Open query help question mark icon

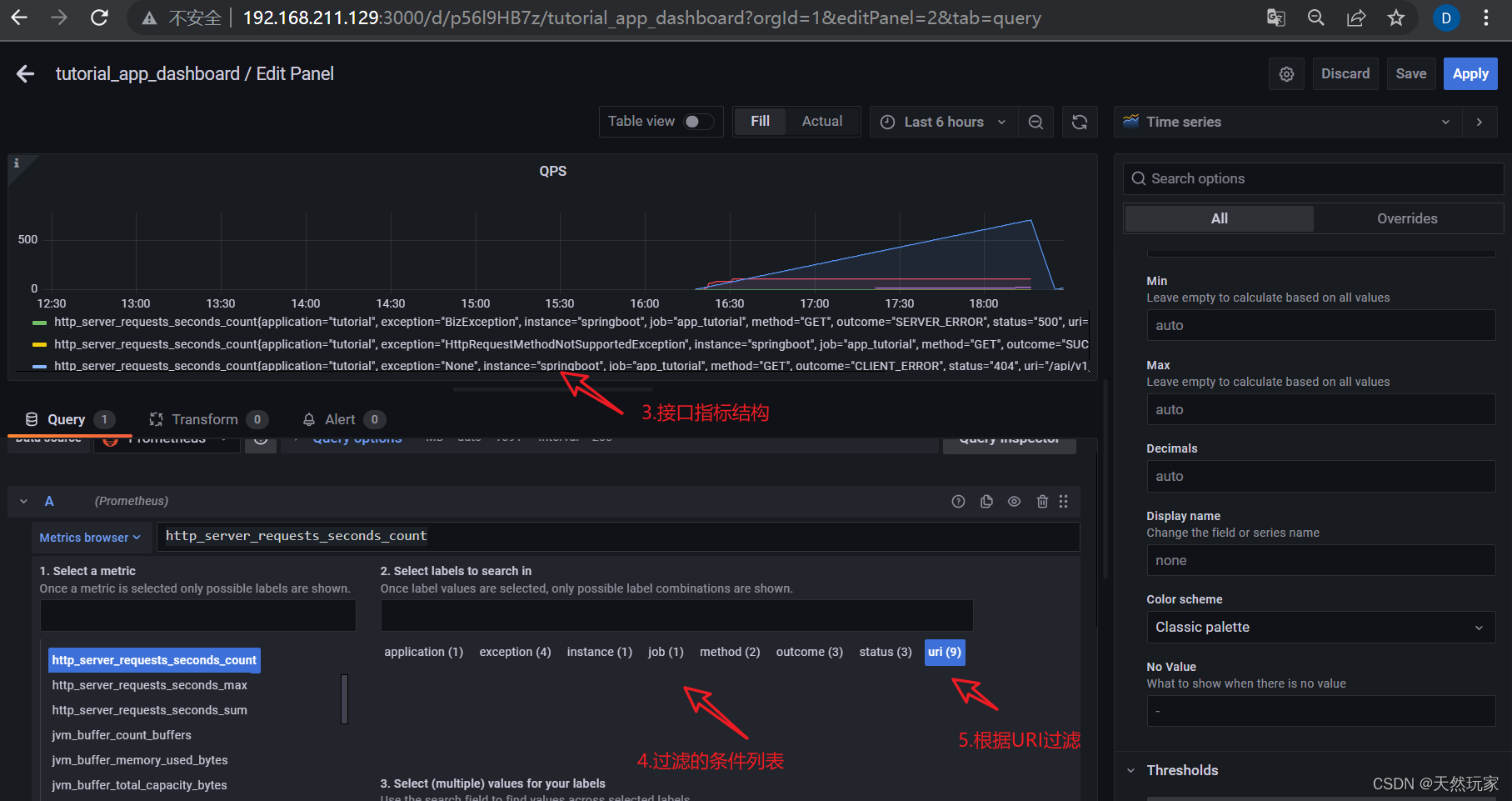[x=958, y=502]
